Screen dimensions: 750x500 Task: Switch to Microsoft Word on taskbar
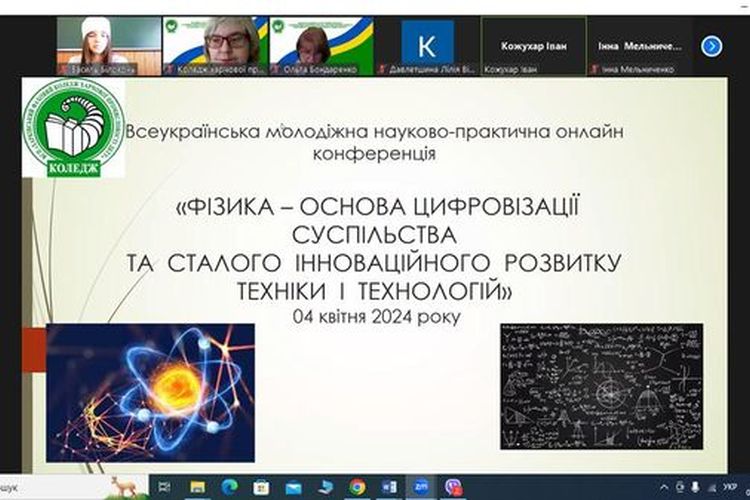tap(389, 487)
